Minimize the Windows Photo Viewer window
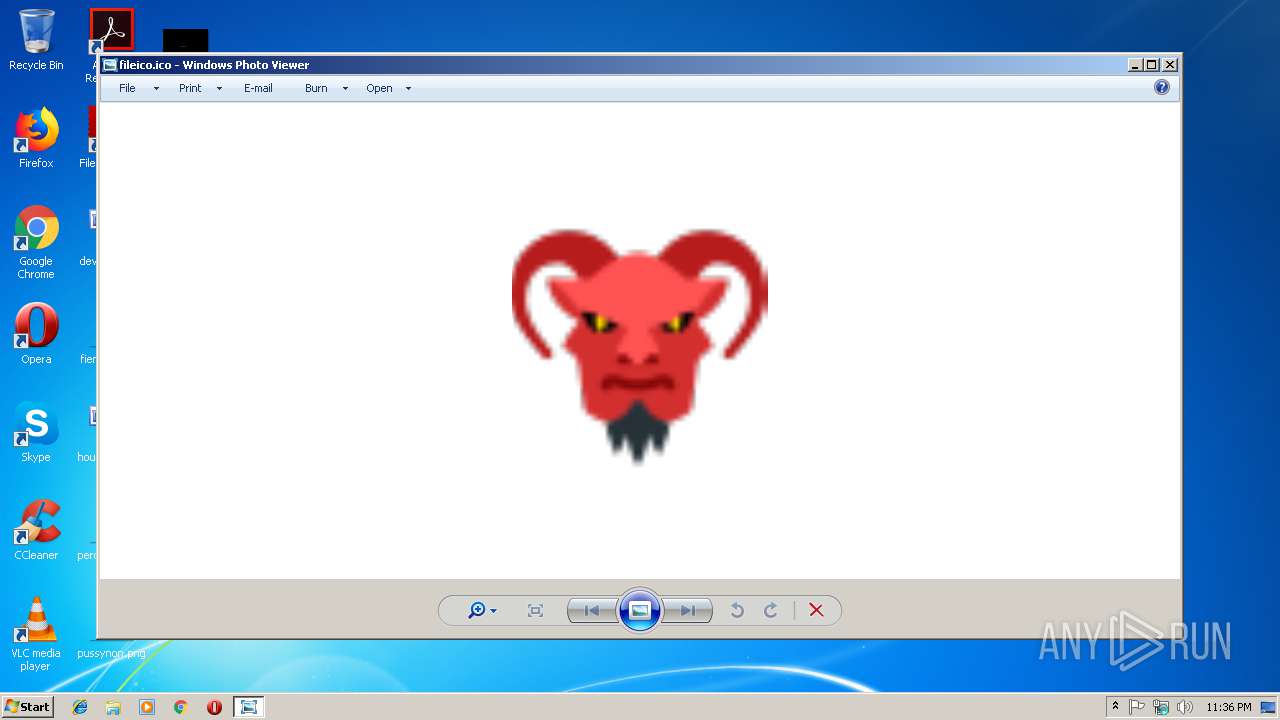Image resolution: width=1280 pixels, height=720 pixels. (x=1135, y=65)
